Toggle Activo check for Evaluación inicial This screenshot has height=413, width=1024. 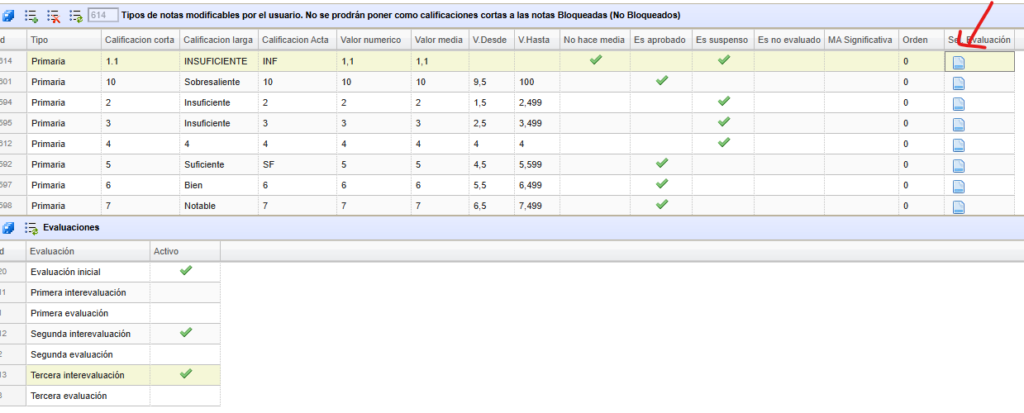(x=185, y=271)
